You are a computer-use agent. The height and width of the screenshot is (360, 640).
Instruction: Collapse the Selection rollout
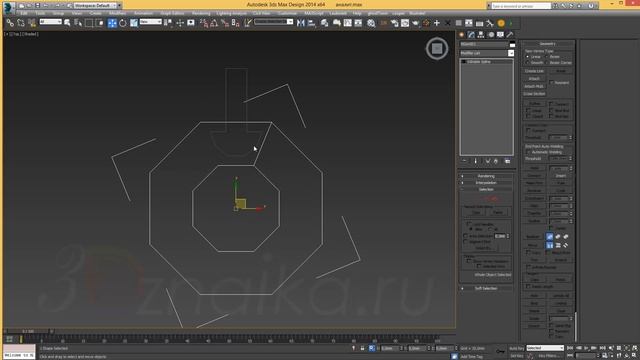[x=486, y=189]
